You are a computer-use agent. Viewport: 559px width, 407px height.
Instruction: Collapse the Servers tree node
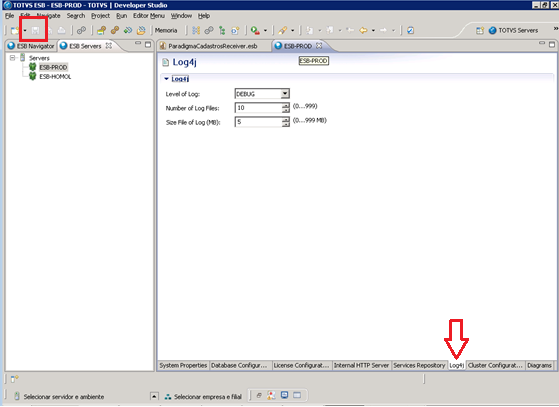click(12, 58)
